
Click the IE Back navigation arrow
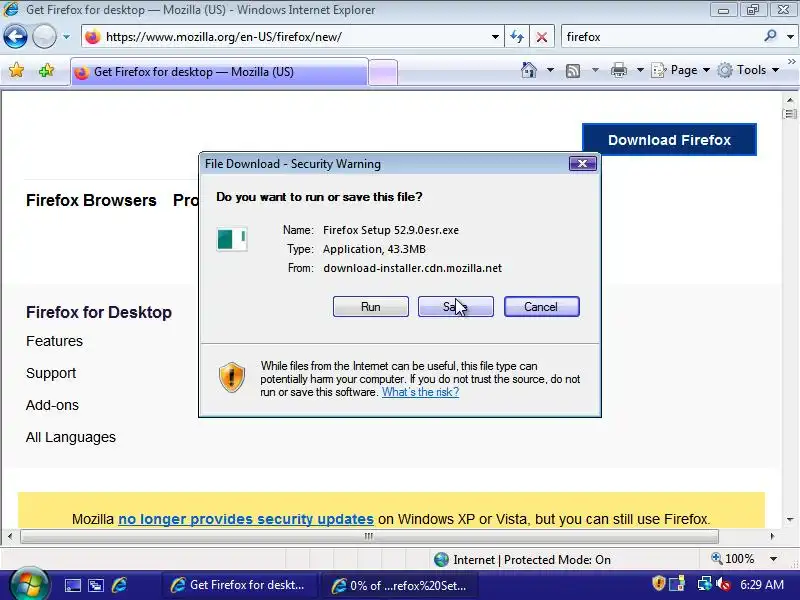[15, 37]
